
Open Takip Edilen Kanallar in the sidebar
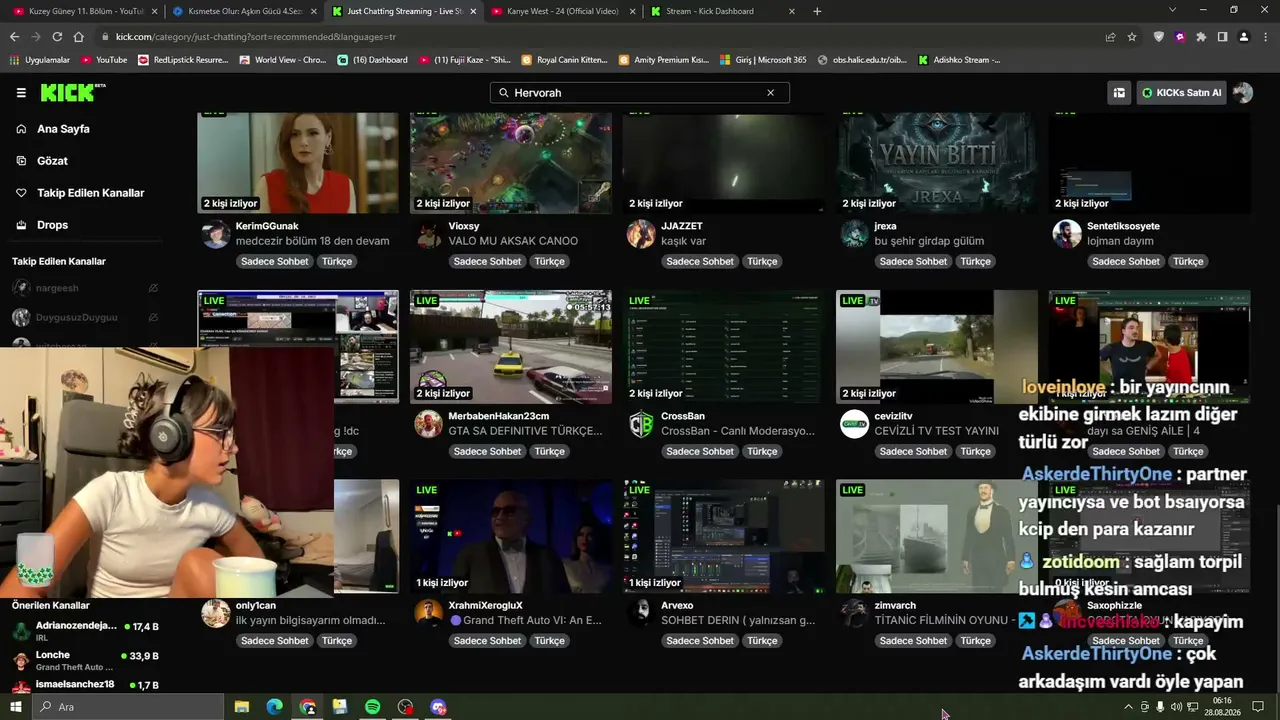90,193
